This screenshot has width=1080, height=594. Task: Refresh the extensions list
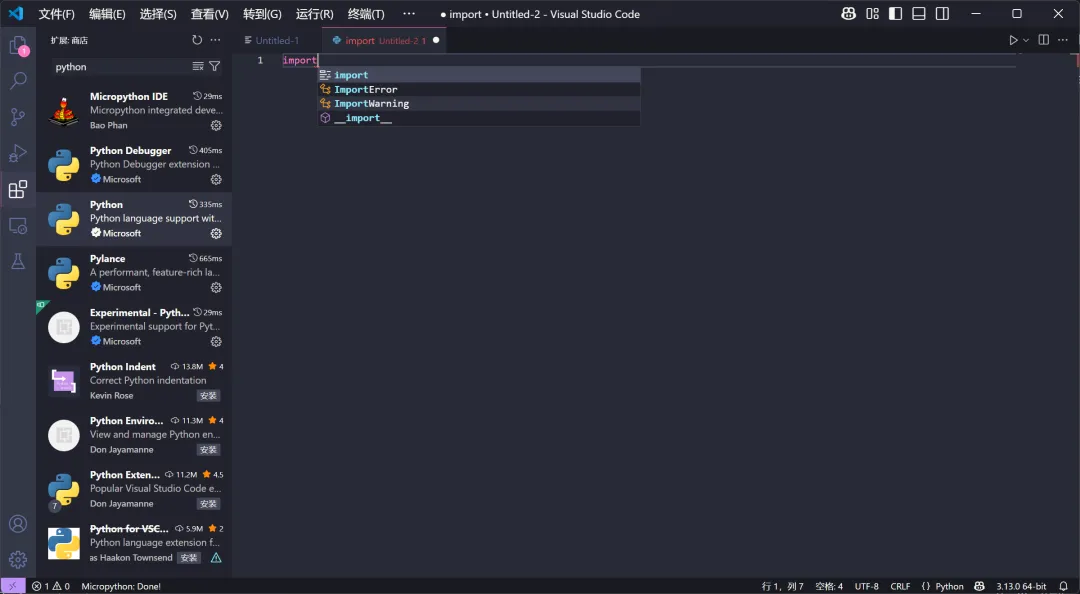click(197, 40)
